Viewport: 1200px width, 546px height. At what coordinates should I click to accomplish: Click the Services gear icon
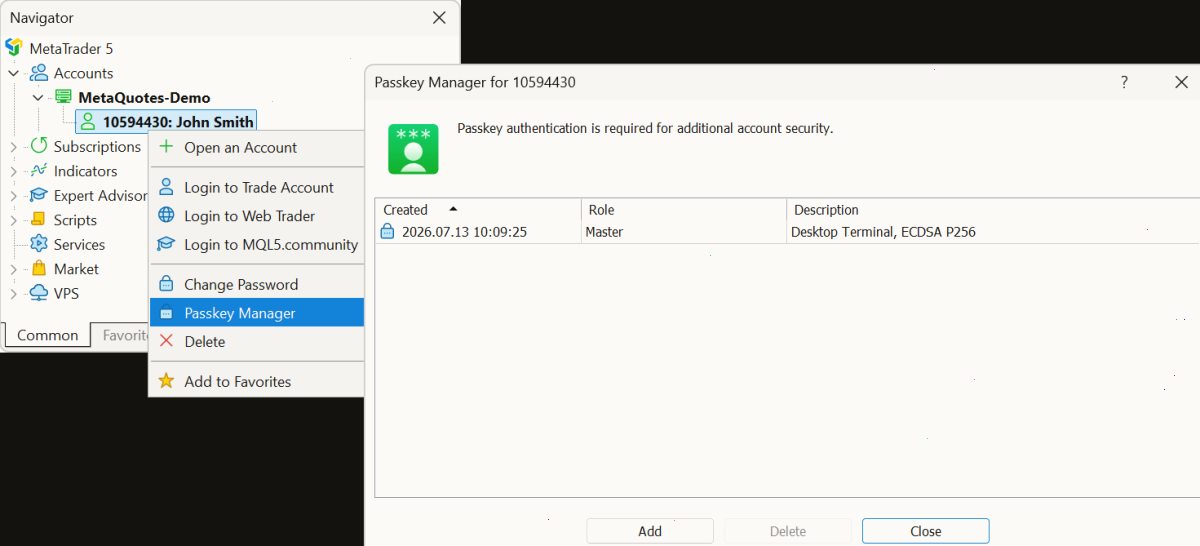point(39,244)
